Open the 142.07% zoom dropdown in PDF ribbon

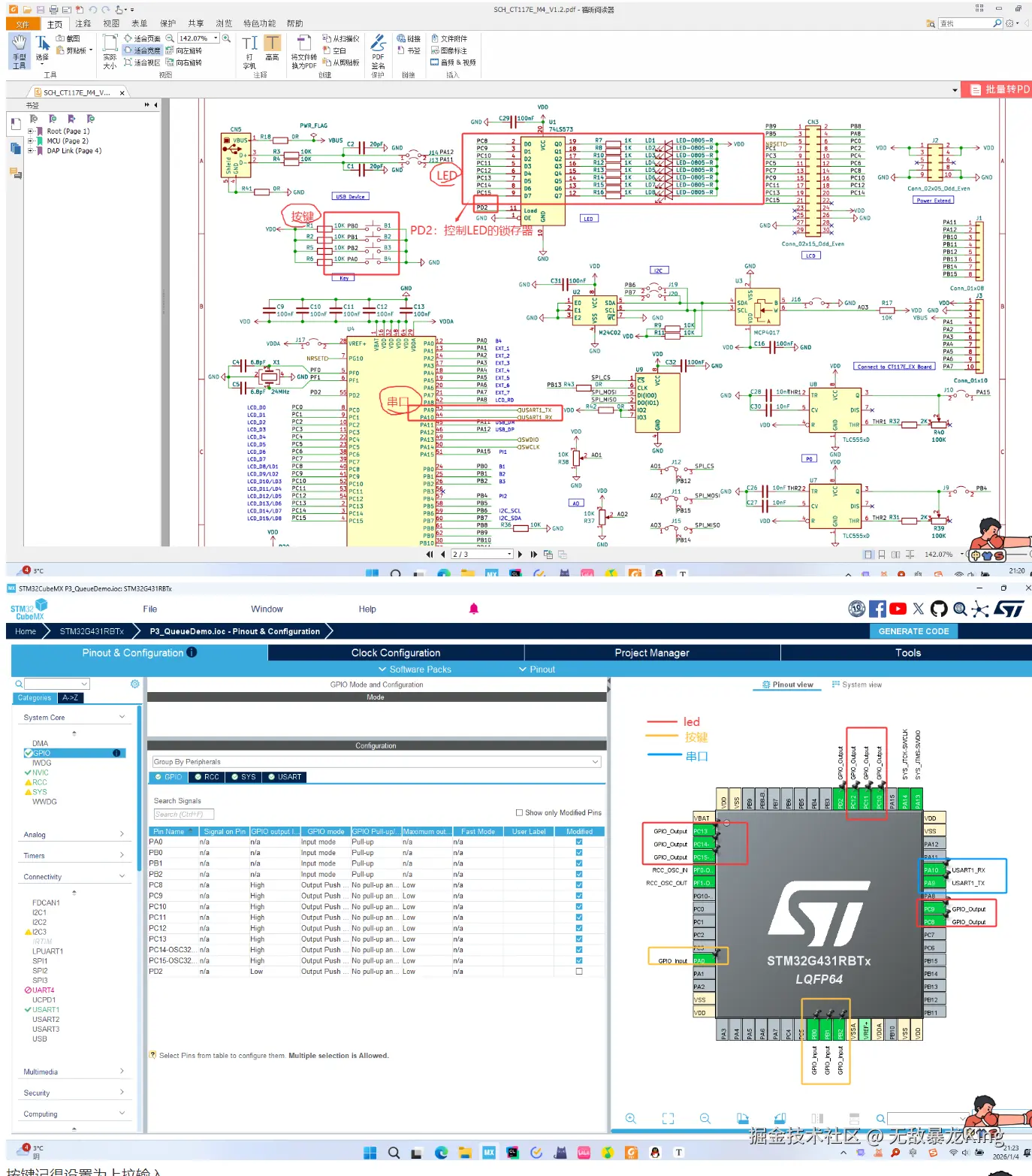tap(216, 38)
